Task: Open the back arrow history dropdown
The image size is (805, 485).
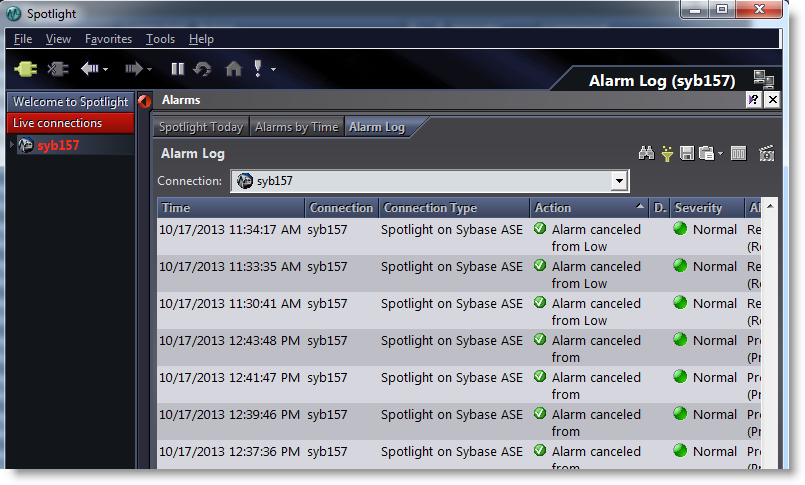Action: pos(105,69)
